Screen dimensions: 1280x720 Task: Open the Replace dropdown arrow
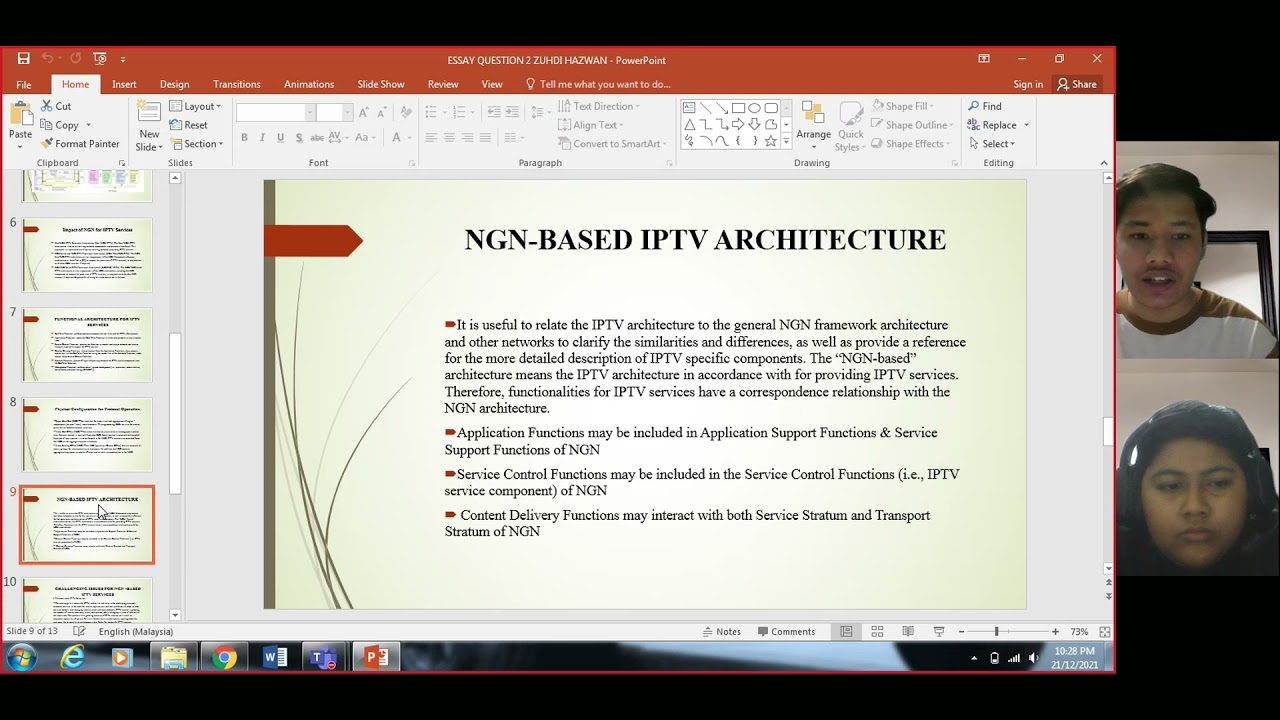pos(1026,125)
